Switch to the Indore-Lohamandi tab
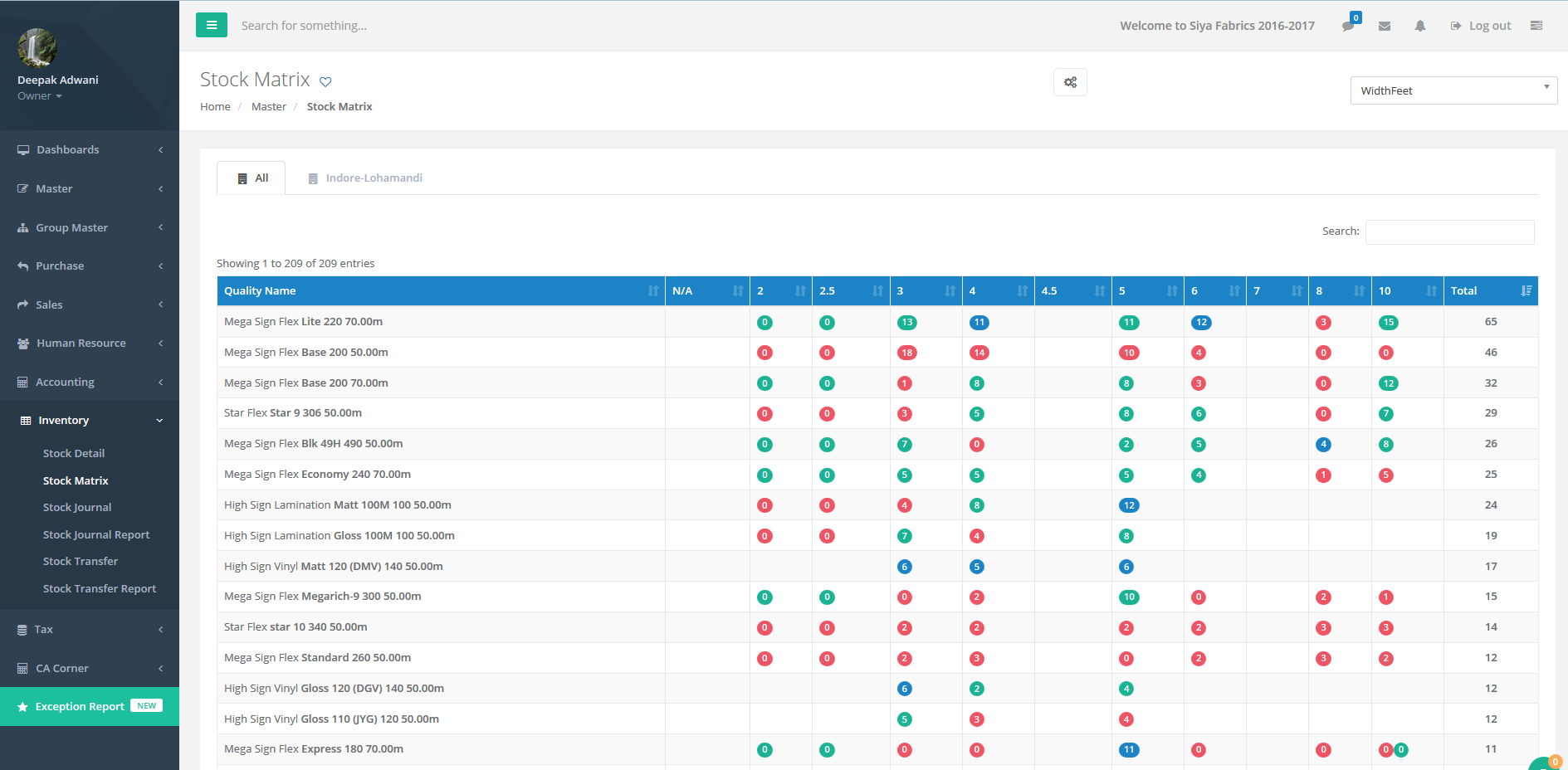The width and height of the screenshot is (1568, 770). coord(365,178)
